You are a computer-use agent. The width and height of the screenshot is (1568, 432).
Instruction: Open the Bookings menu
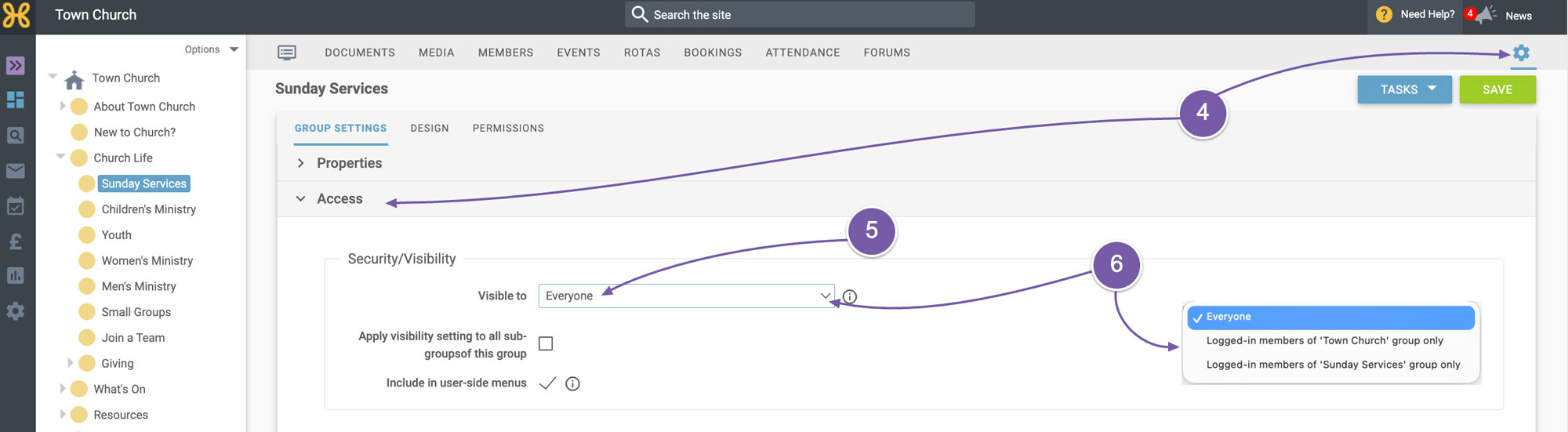713,53
